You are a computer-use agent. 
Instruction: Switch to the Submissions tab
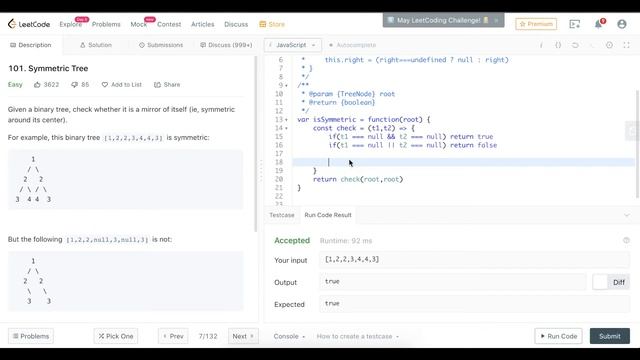tap(161, 45)
